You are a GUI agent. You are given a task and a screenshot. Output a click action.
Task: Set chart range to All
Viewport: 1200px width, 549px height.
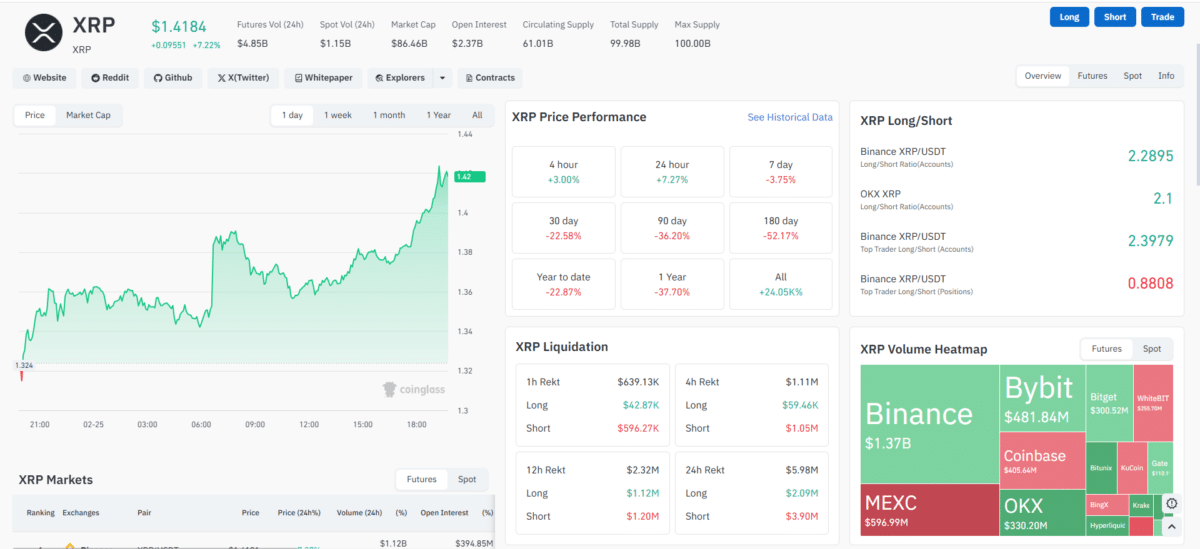tap(477, 115)
